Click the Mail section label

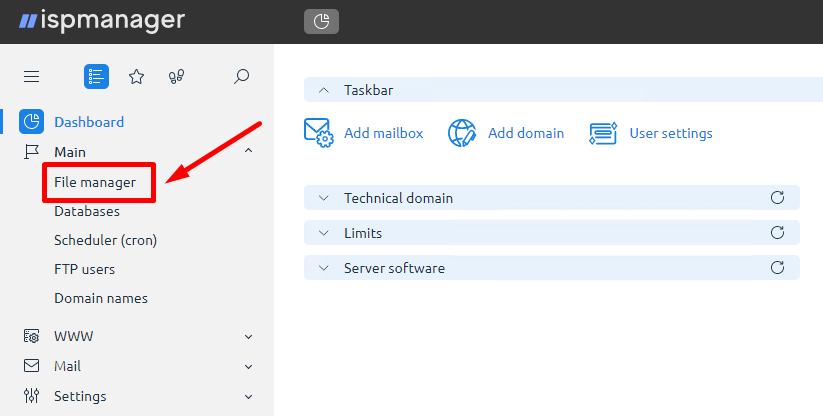(67, 366)
